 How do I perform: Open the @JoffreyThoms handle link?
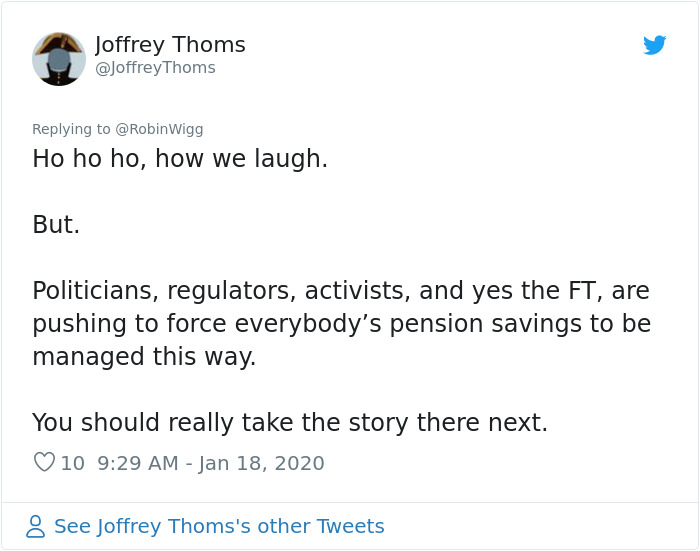(155, 68)
